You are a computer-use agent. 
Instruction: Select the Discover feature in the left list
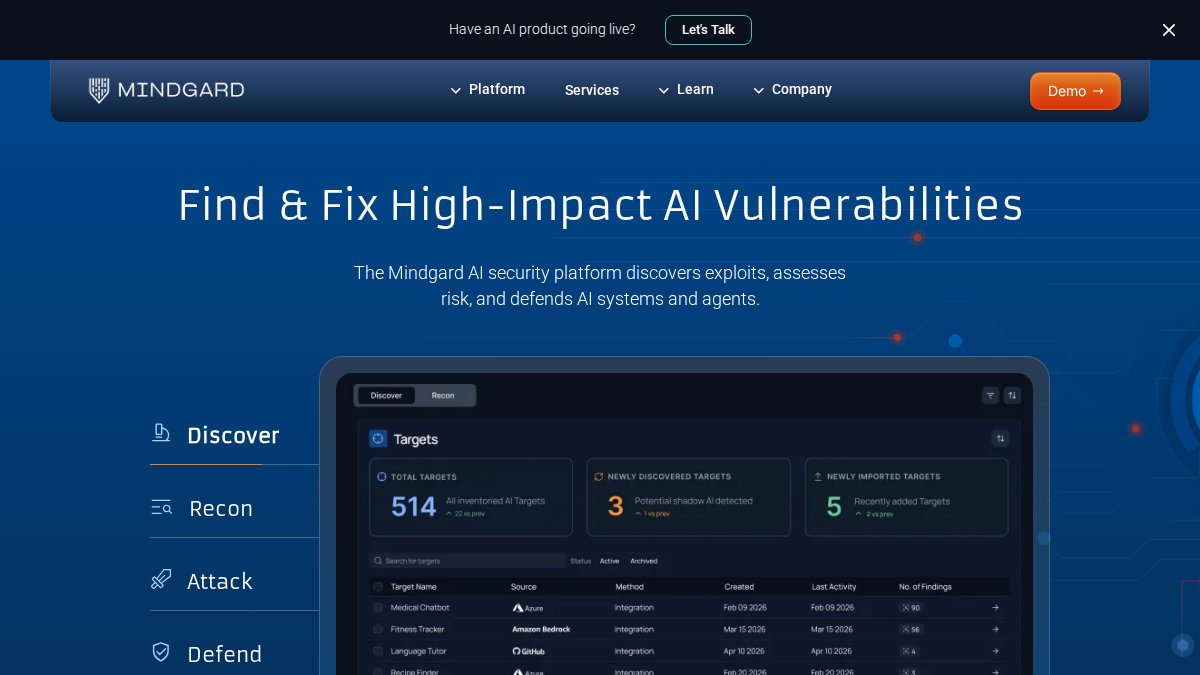pyautogui.click(x=233, y=435)
